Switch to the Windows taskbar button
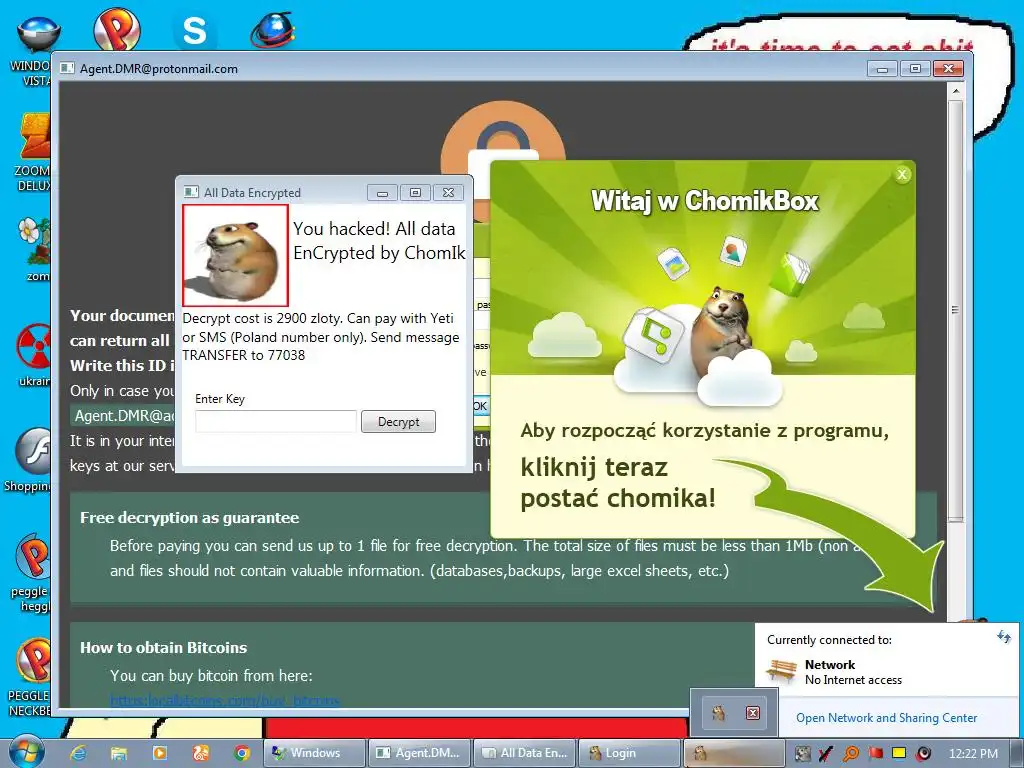This screenshot has height=768, width=1024. click(315, 753)
